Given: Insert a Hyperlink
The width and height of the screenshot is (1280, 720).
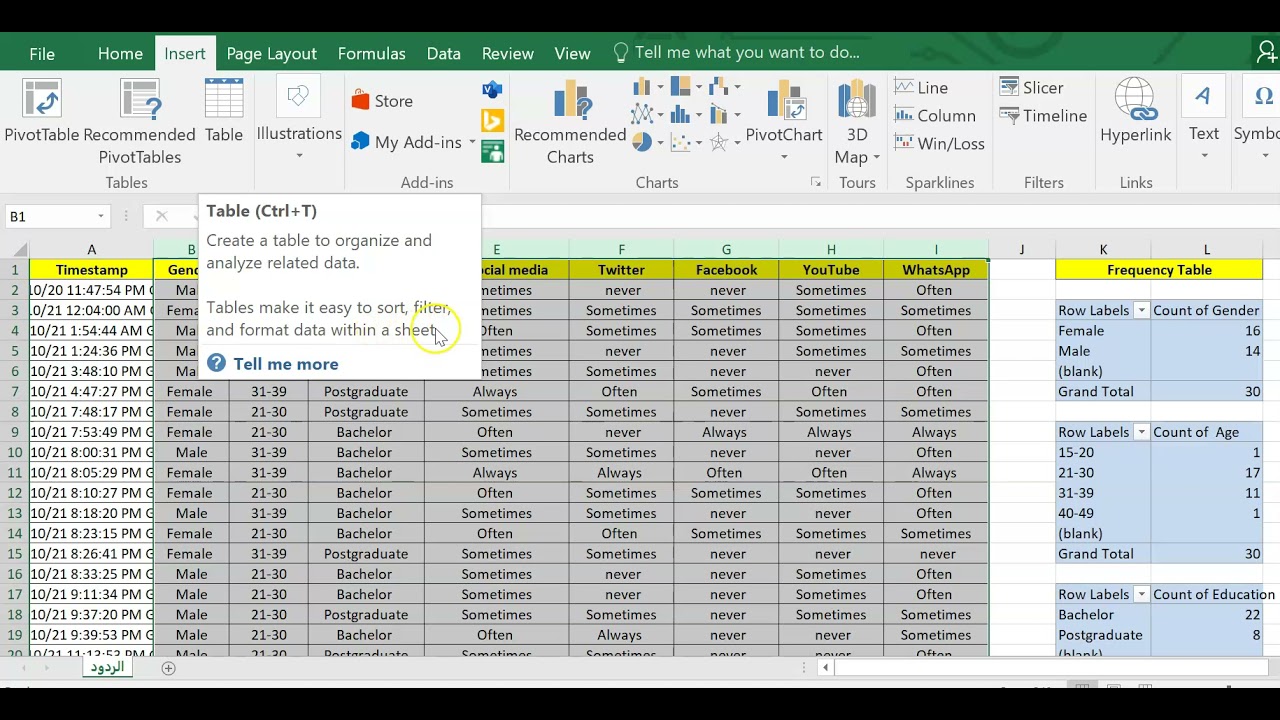Looking at the screenshot, I should coord(1135,113).
